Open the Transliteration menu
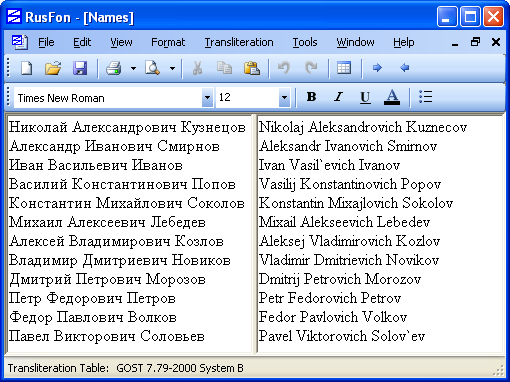The image size is (510, 382). 239,42
